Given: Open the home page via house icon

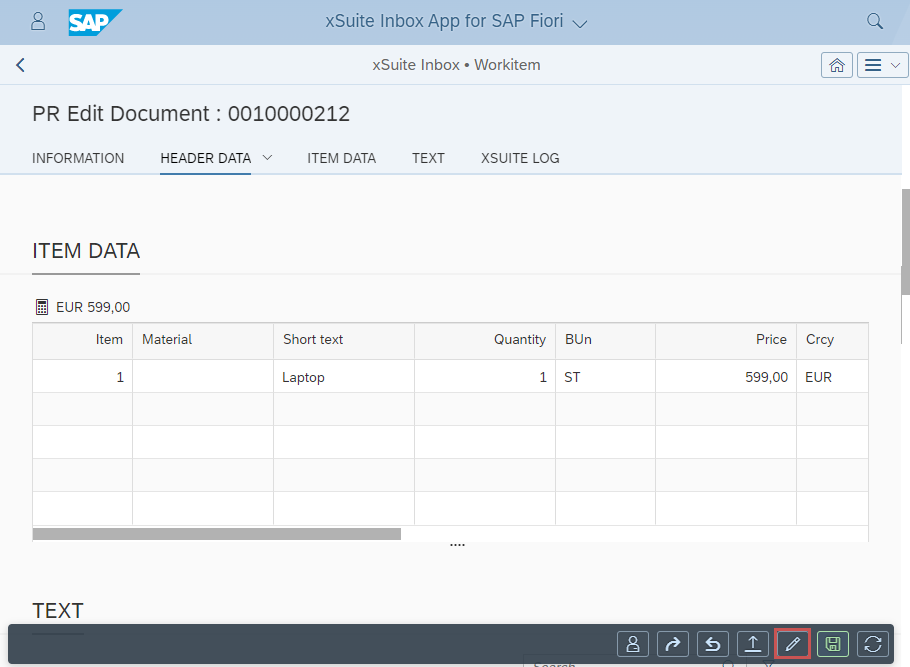Looking at the screenshot, I should click(837, 65).
